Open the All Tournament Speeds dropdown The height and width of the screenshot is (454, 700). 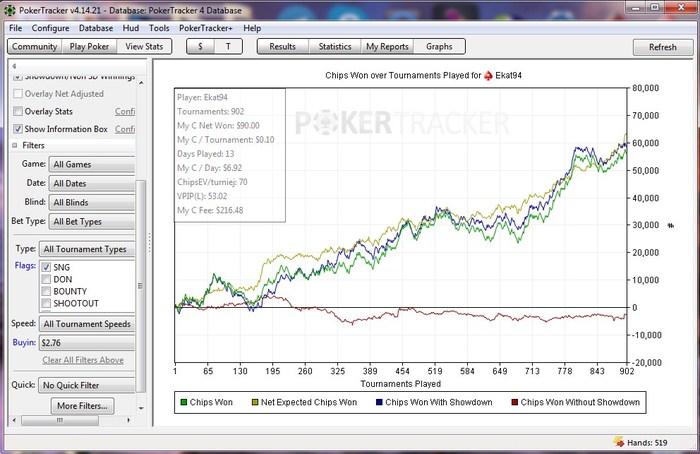click(87, 324)
